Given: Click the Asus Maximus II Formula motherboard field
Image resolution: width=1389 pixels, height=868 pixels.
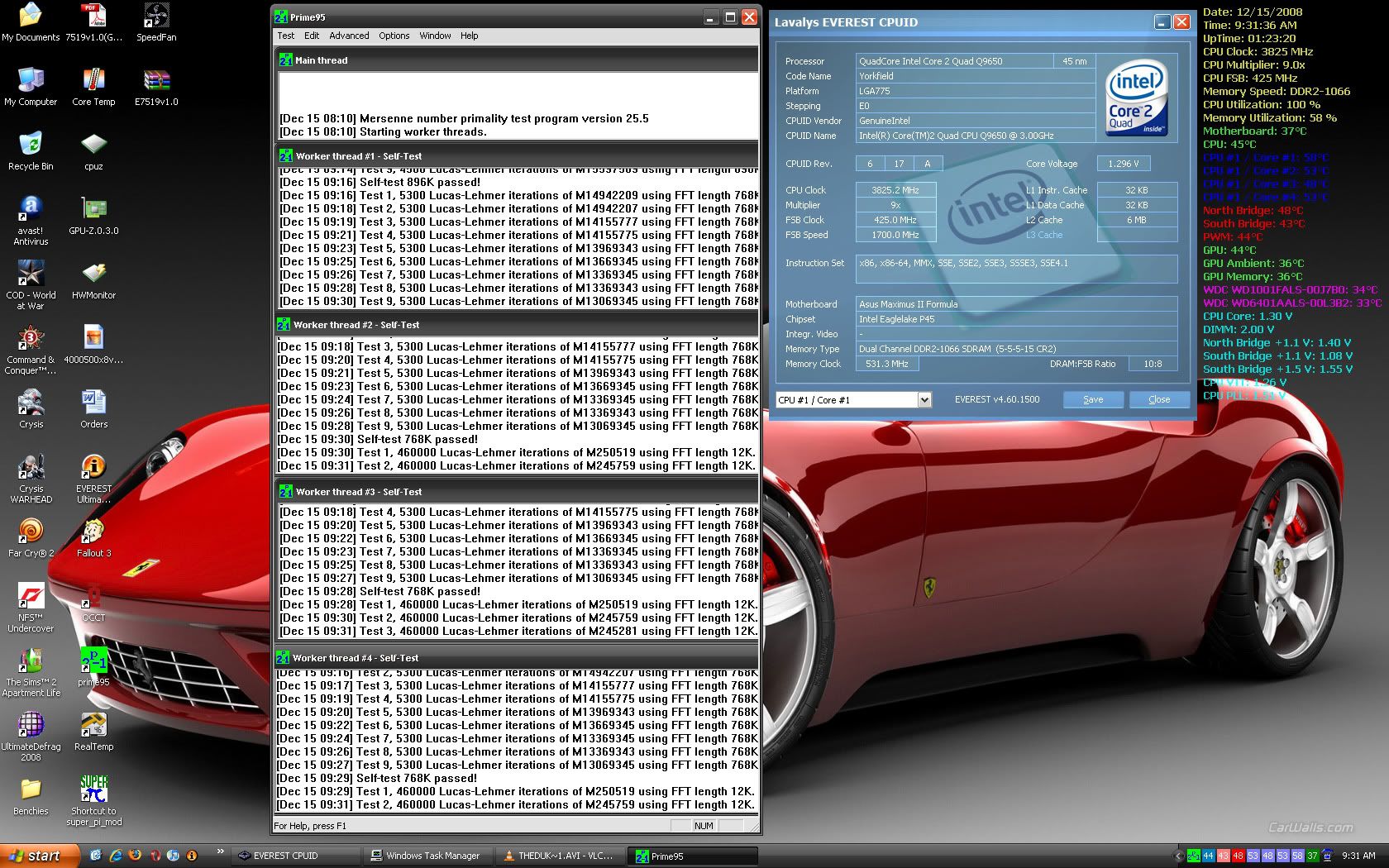Looking at the screenshot, I should coord(1016,304).
